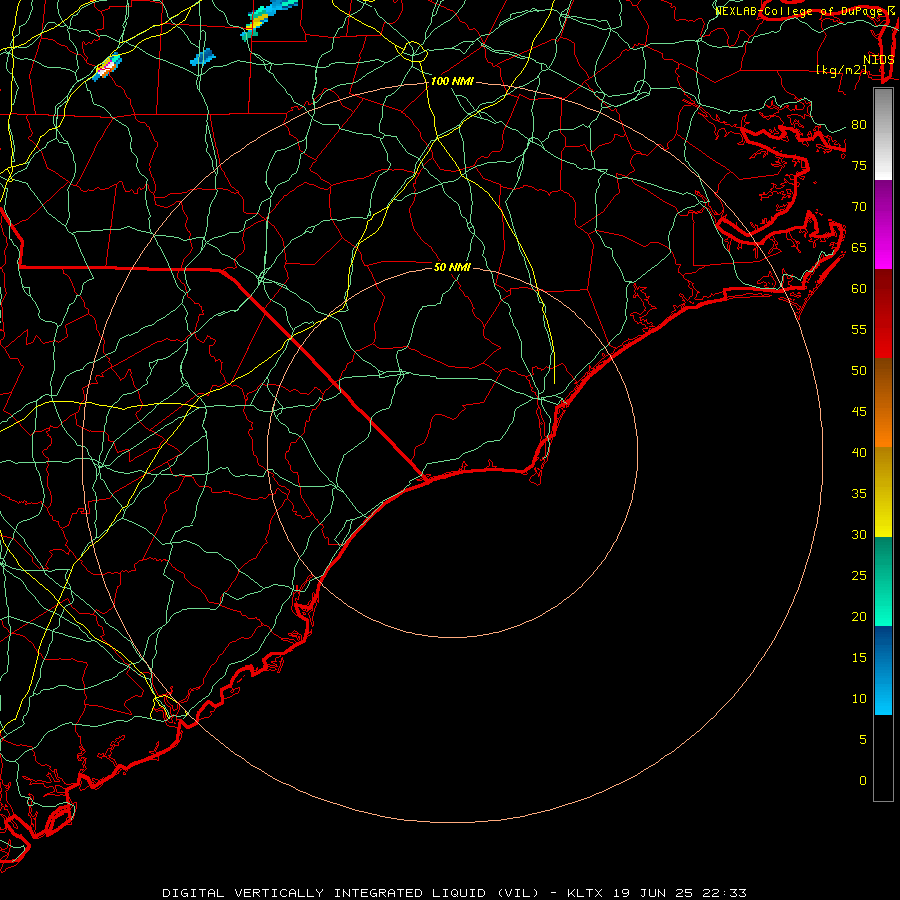Click the legend value 25

[x=859, y=575]
